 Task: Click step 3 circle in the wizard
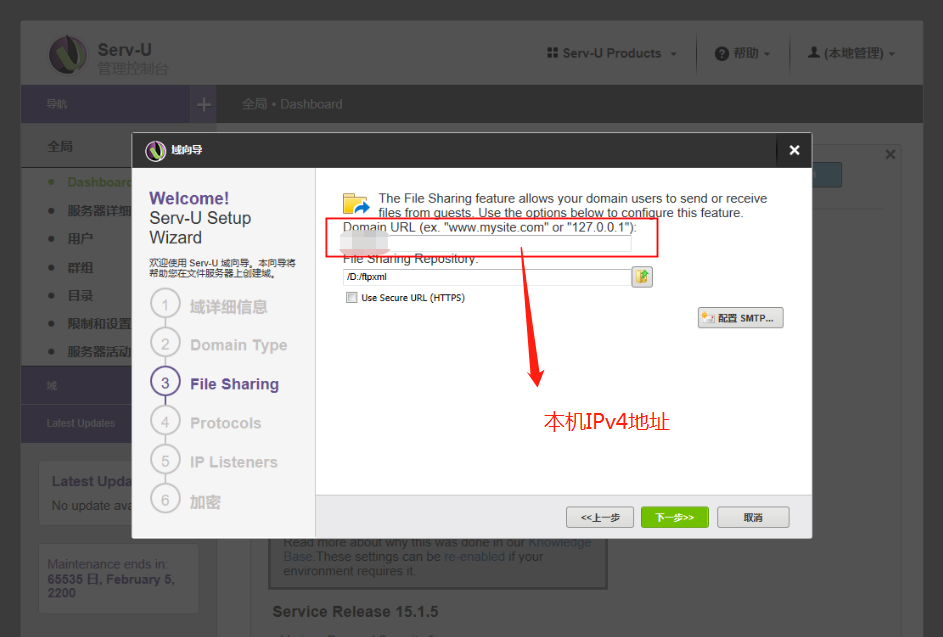pos(165,383)
